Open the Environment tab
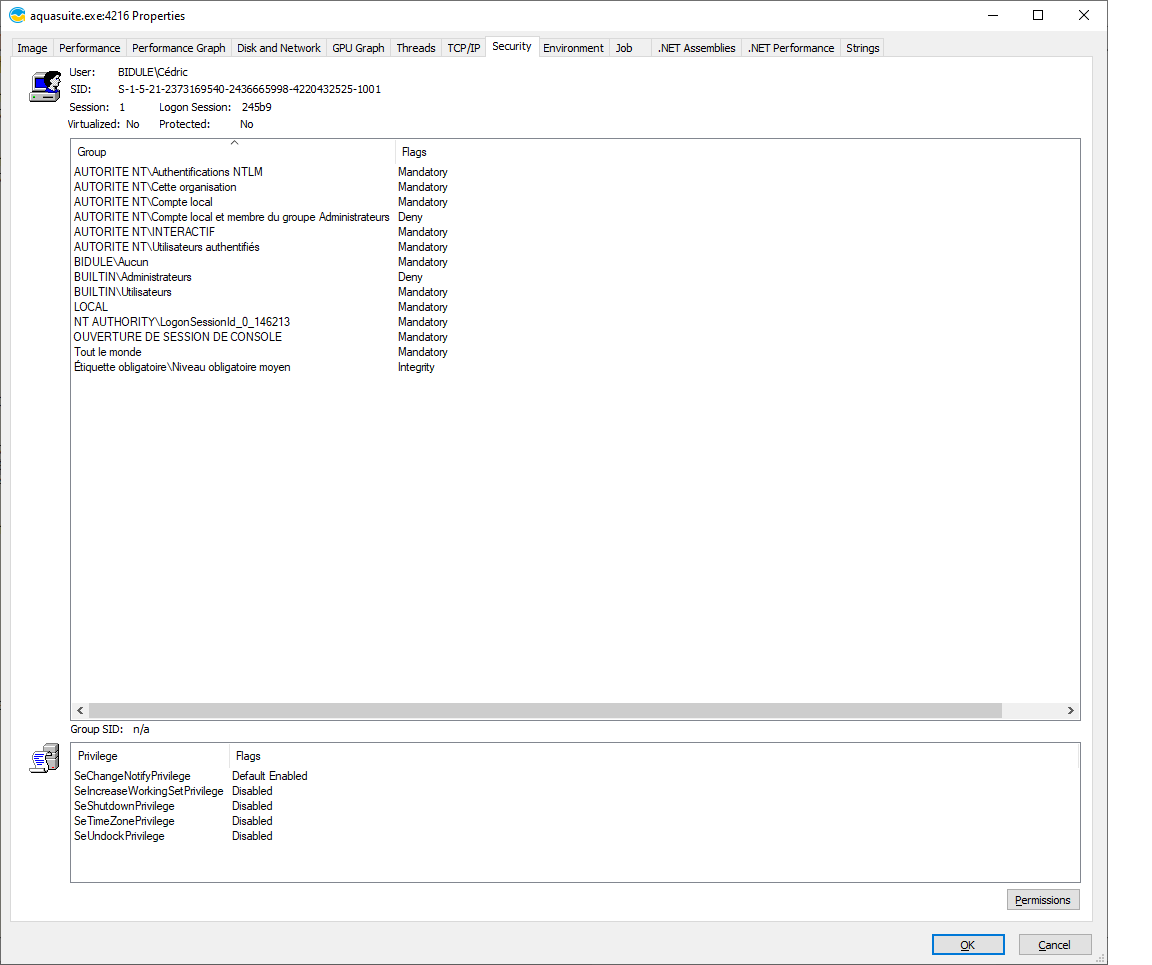The image size is (1152, 965). [x=573, y=48]
